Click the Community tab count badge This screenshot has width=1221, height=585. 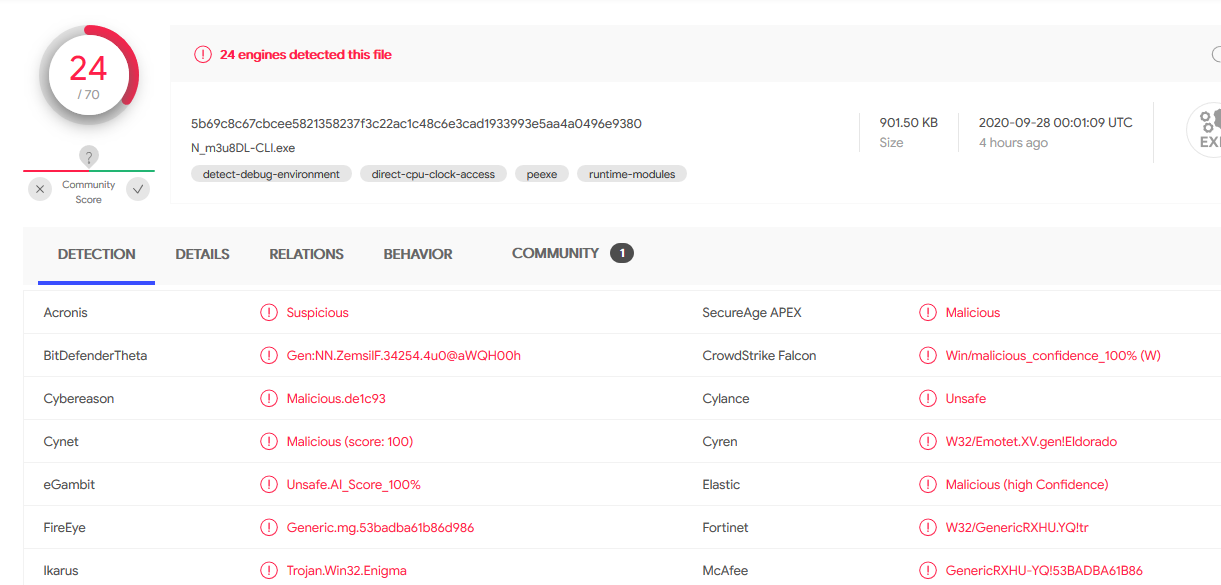pos(622,253)
